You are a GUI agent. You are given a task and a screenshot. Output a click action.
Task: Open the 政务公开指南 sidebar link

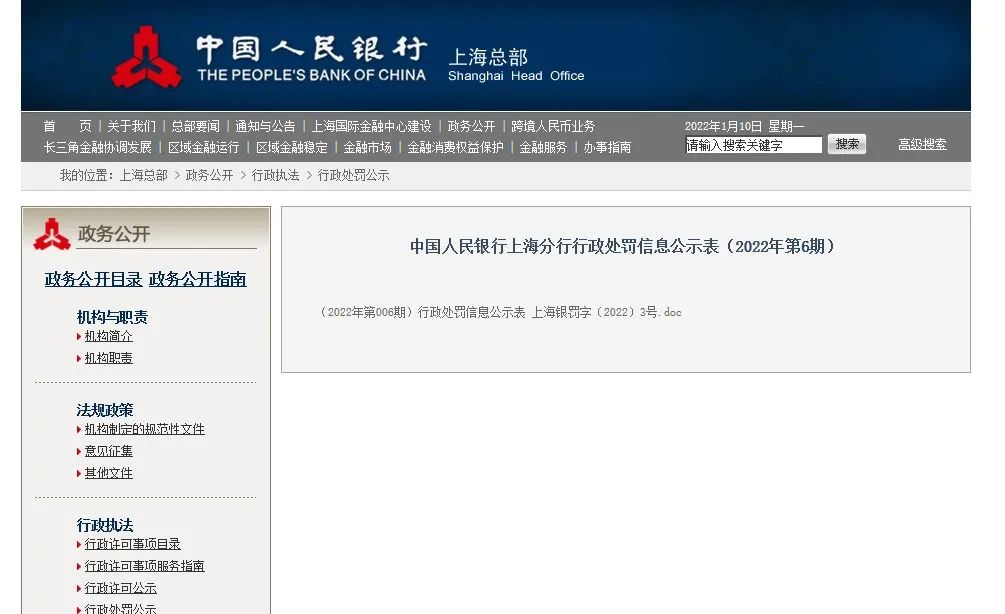pos(197,279)
